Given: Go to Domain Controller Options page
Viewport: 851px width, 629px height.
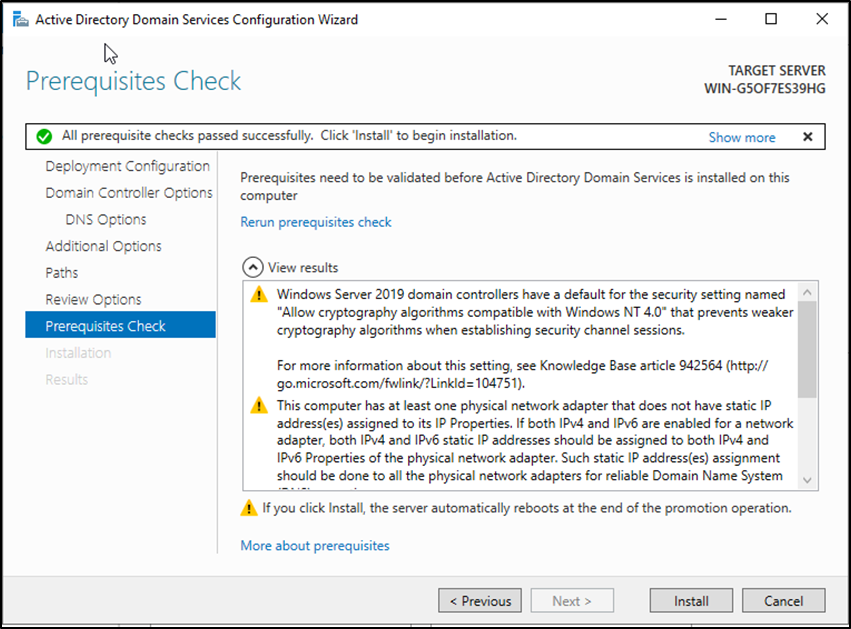Looking at the screenshot, I should click(129, 193).
